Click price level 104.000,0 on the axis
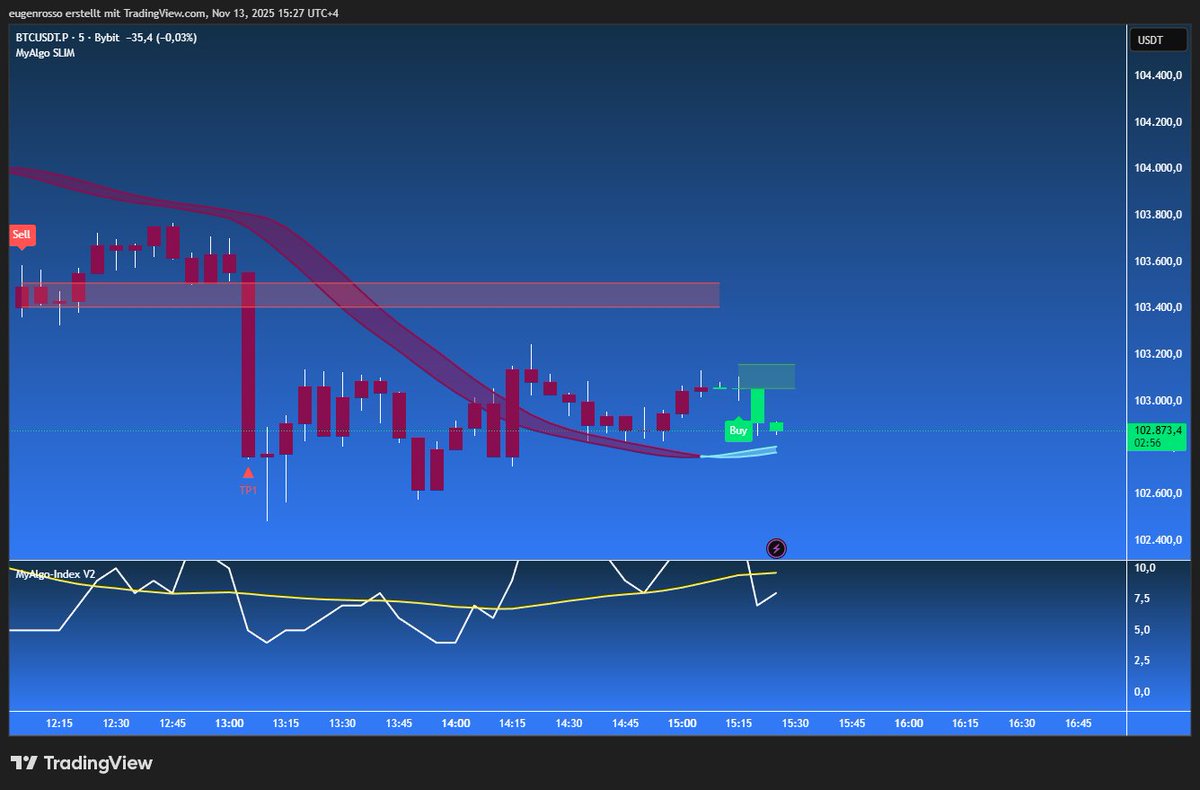Viewport: 1200px width, 790px height. (x=1158, y=168)
